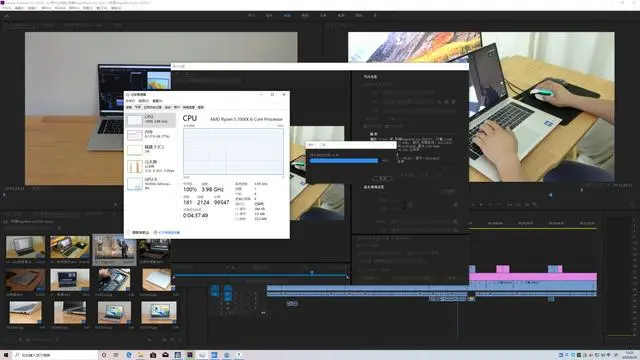Open 文件 menu in Task Manager
The width and height of the screenshot is (640, 360).
click(130, 100)
